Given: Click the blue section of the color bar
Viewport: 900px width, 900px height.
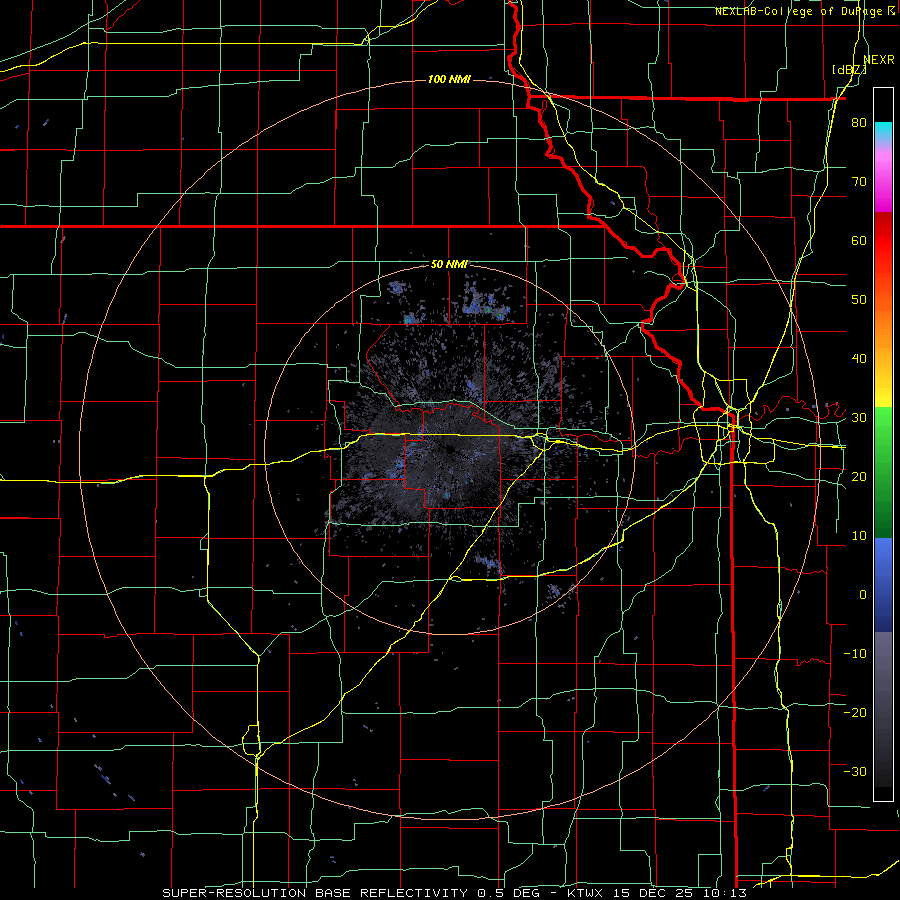Looking at the screenshot, I should tap(883, 585).
